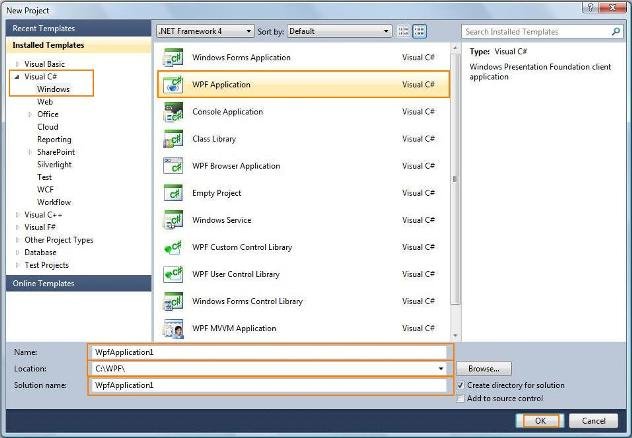Image resolution: width=632 pixels, height=438 pixels.
Task: Expand the Visual Basic tree node
Action: pos(17,64)
